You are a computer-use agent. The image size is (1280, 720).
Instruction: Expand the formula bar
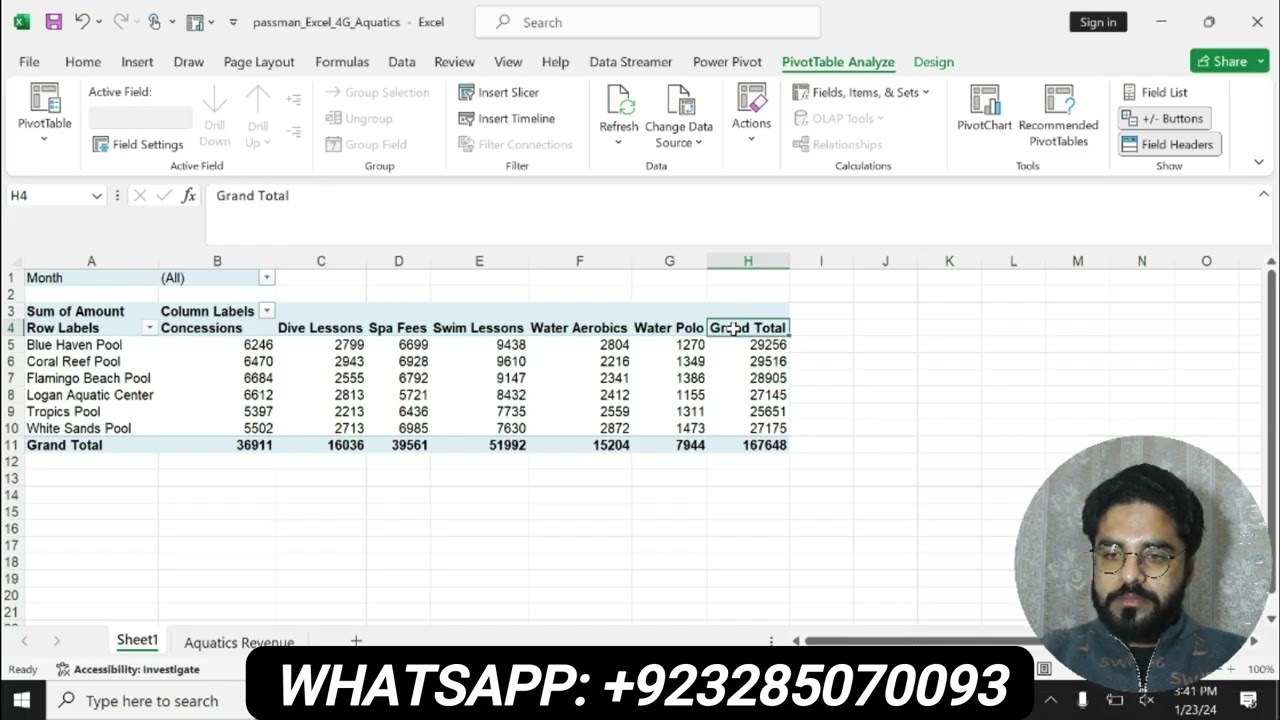pyautogui.click(x=1264, y=195)
